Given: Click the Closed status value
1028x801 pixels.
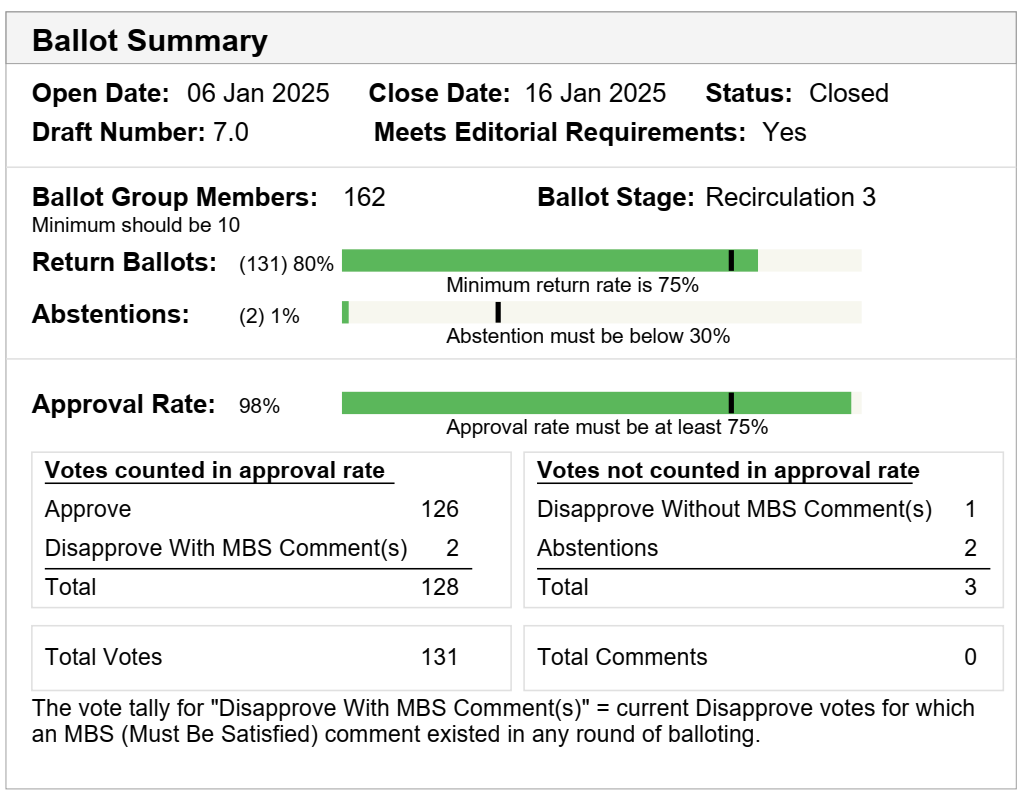Looking at the screenshot, I should pos(848,94).
